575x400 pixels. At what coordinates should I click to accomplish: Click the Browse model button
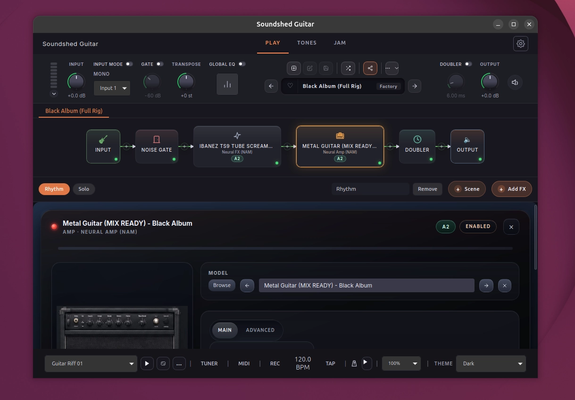(x=221, y=285)
